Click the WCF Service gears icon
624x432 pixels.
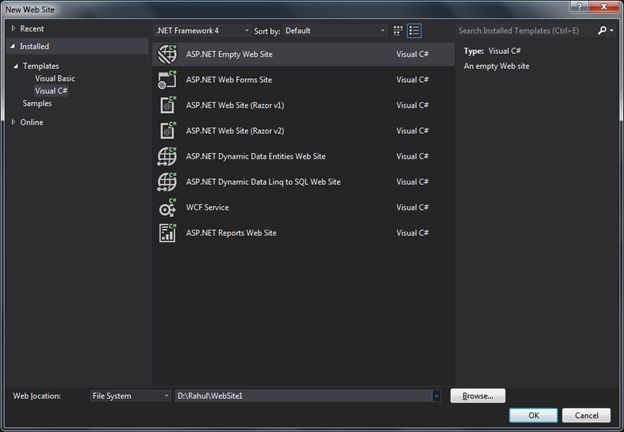click(x=167, y=207)
